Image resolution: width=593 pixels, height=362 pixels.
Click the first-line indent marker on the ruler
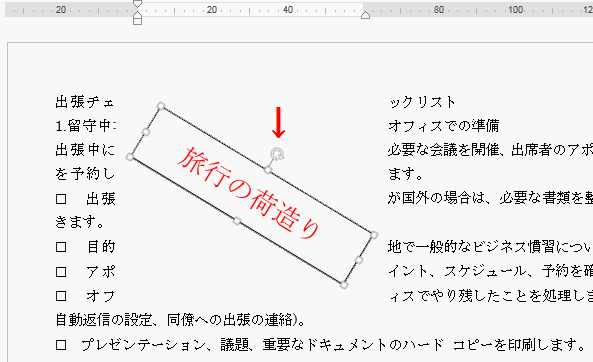point(138,4)
